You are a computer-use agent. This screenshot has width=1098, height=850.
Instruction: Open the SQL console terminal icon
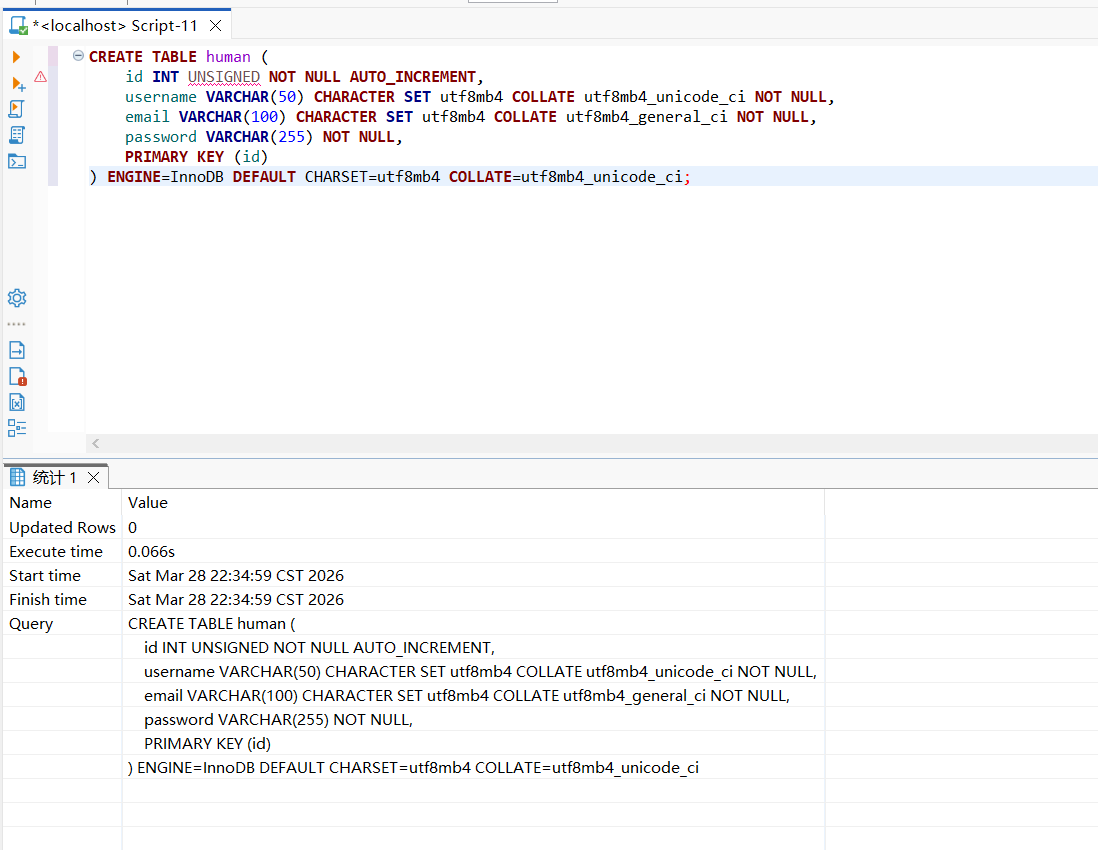17,161
